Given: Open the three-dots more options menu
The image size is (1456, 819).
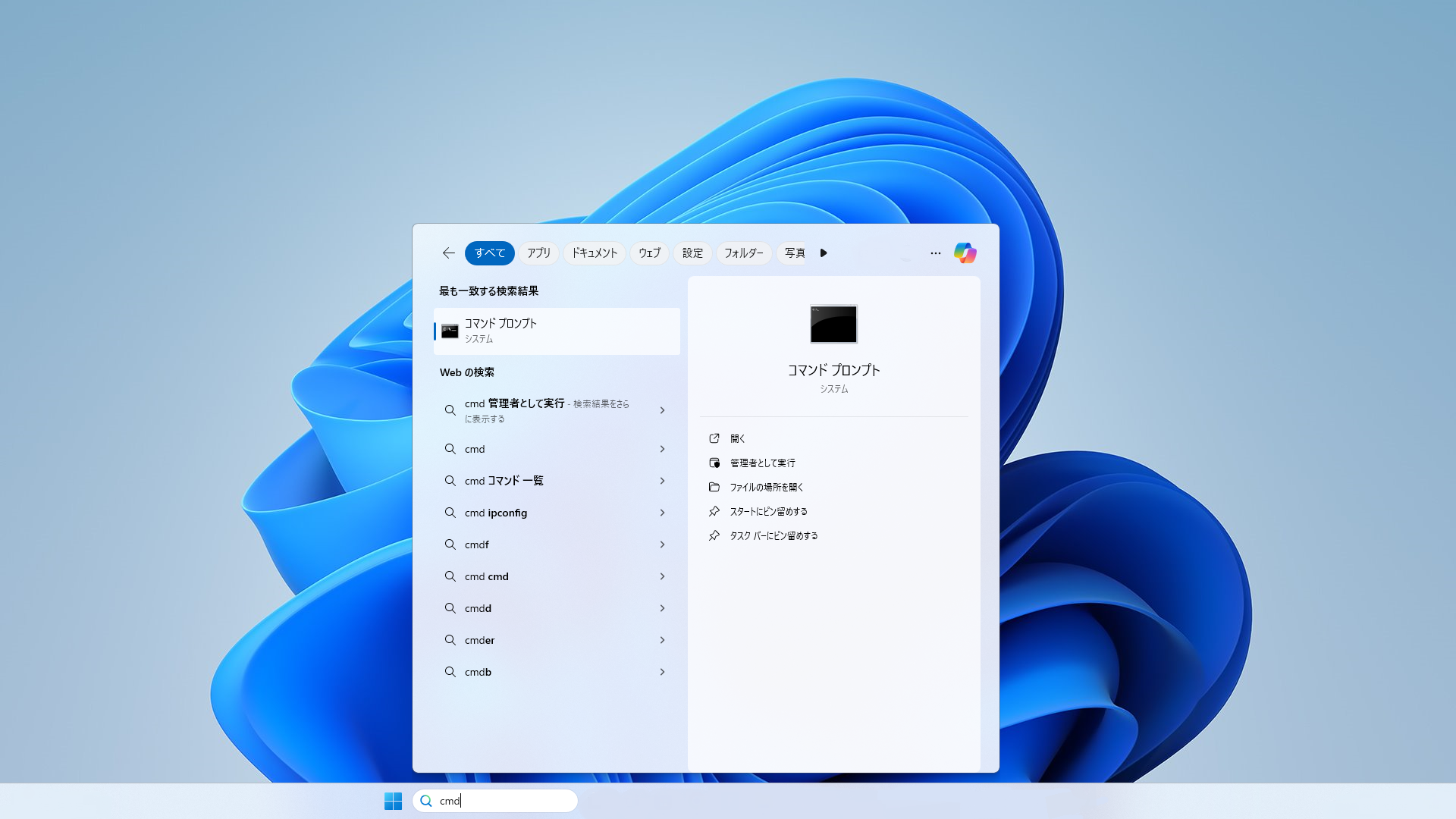Looking at the screenshot, I should [935, 253].
